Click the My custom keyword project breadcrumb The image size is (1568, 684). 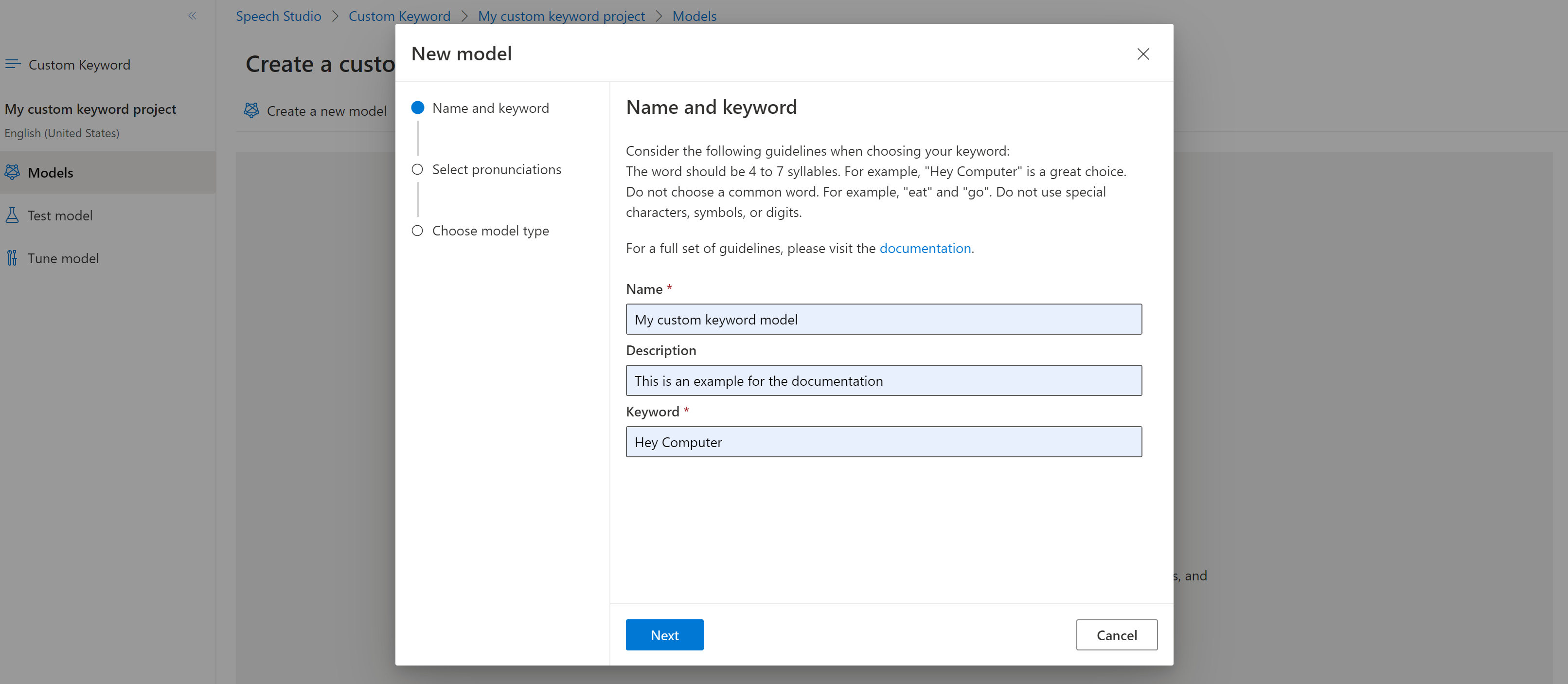[560, 15]
